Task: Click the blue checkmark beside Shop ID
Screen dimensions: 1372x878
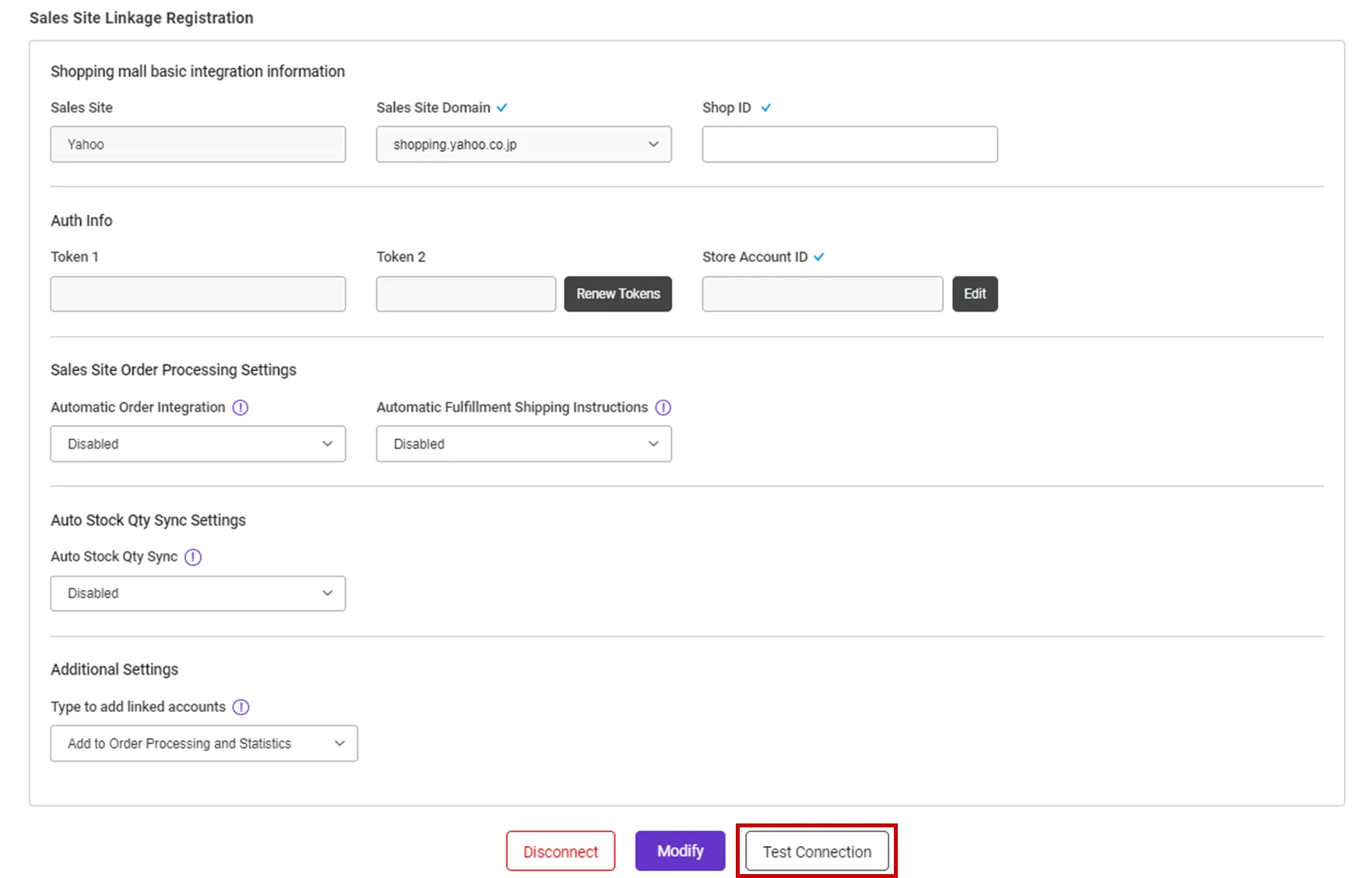Action: [x=766, y=108]
